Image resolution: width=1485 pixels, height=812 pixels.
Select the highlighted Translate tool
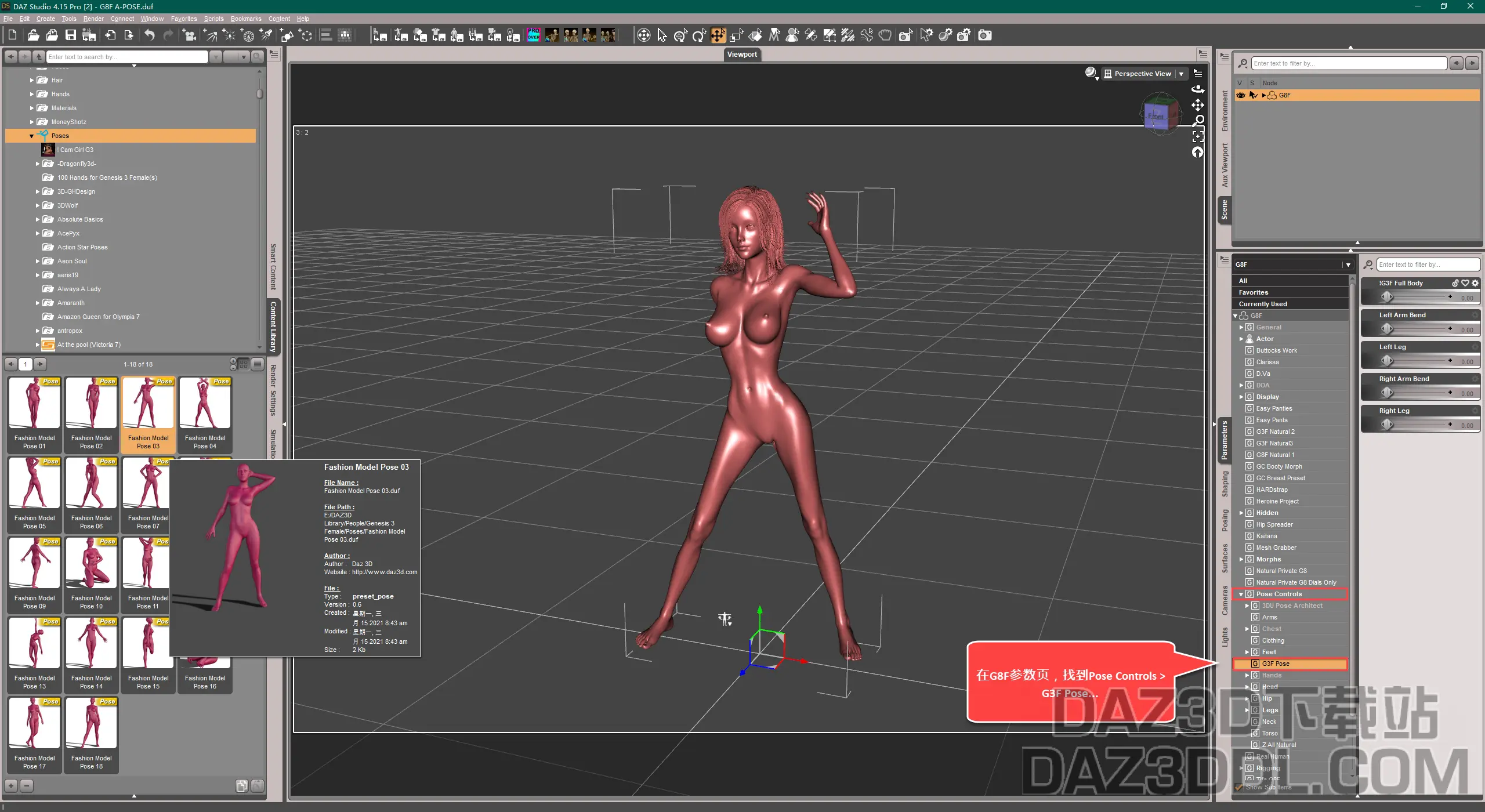(x=718, y=35)
